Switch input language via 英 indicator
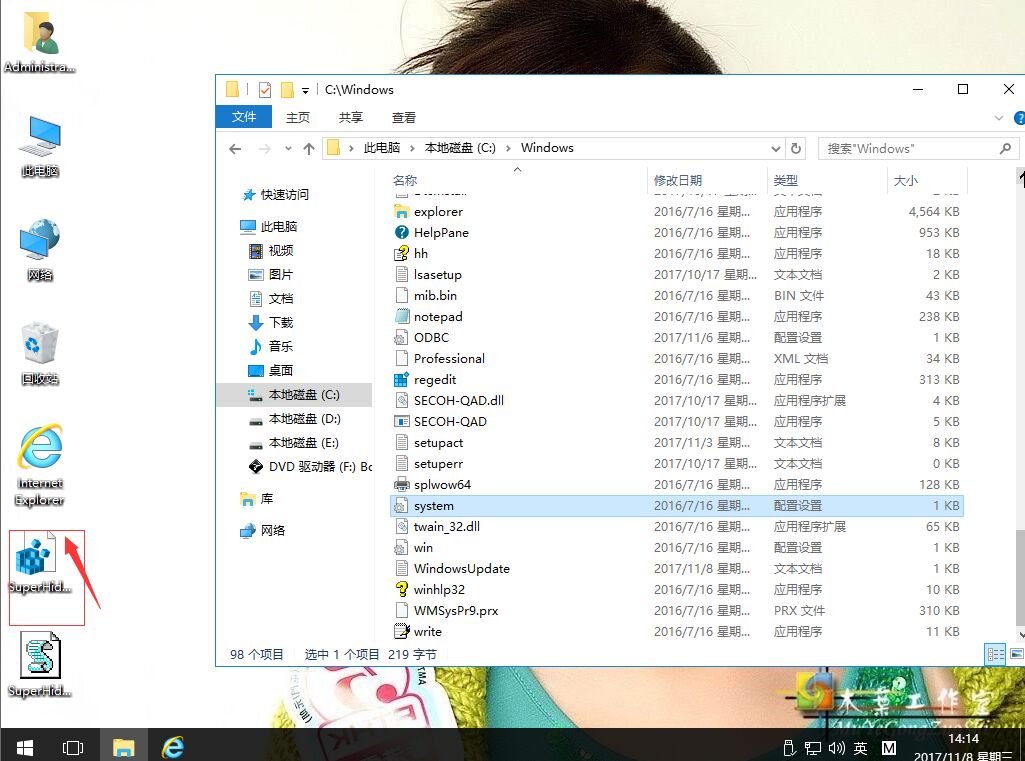Screen dimensions: 1025x761 pos(862,747)
